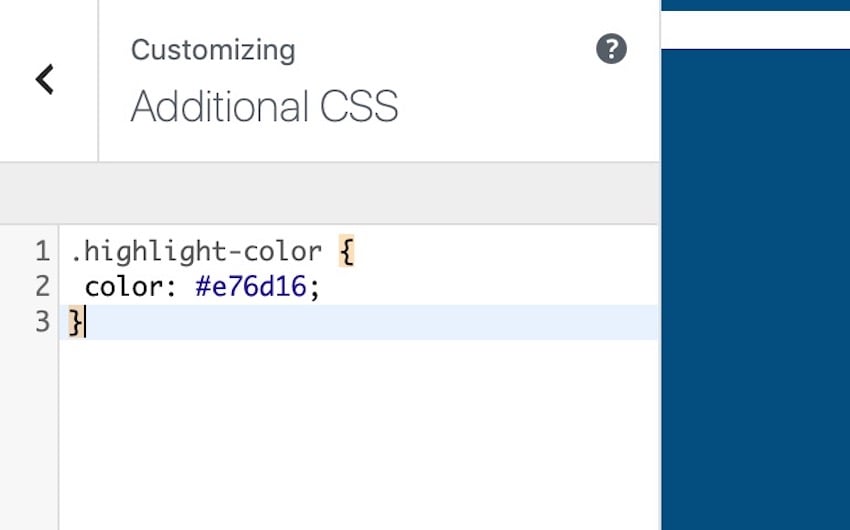Open the help question mark icon
The image size is (850, 530).
pos(611,49)
